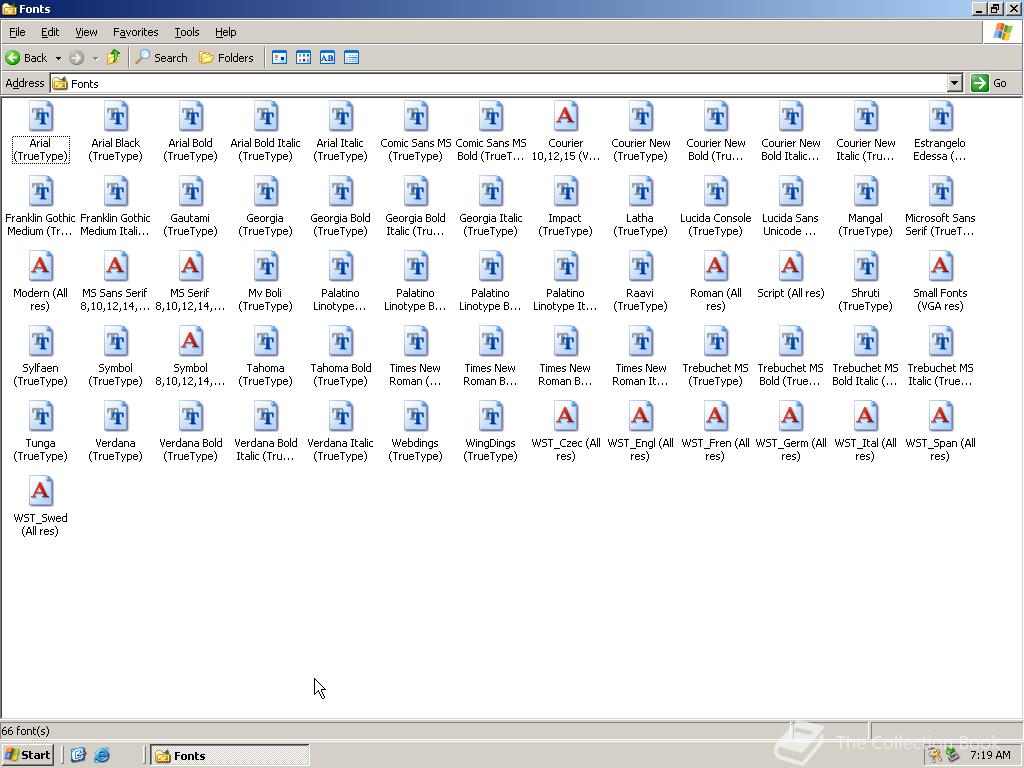1024x768 pixels.
Task: Select the Impact (TrueType) font icon
Action: pos(566,192)
